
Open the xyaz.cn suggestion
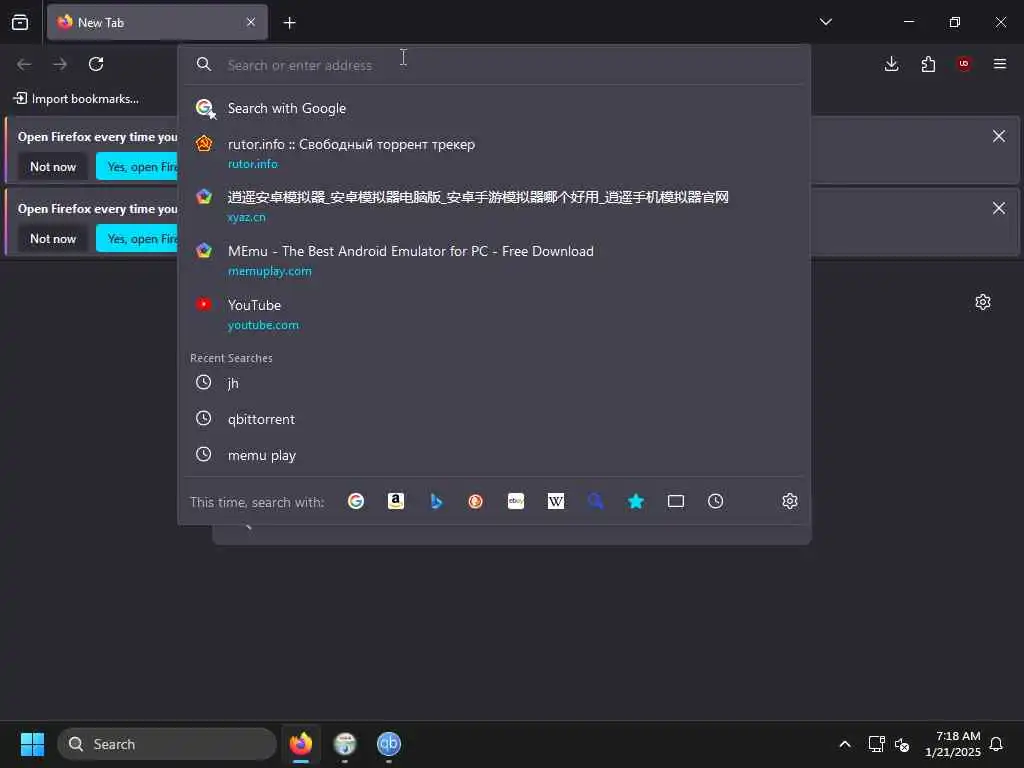tap(494, 206)
